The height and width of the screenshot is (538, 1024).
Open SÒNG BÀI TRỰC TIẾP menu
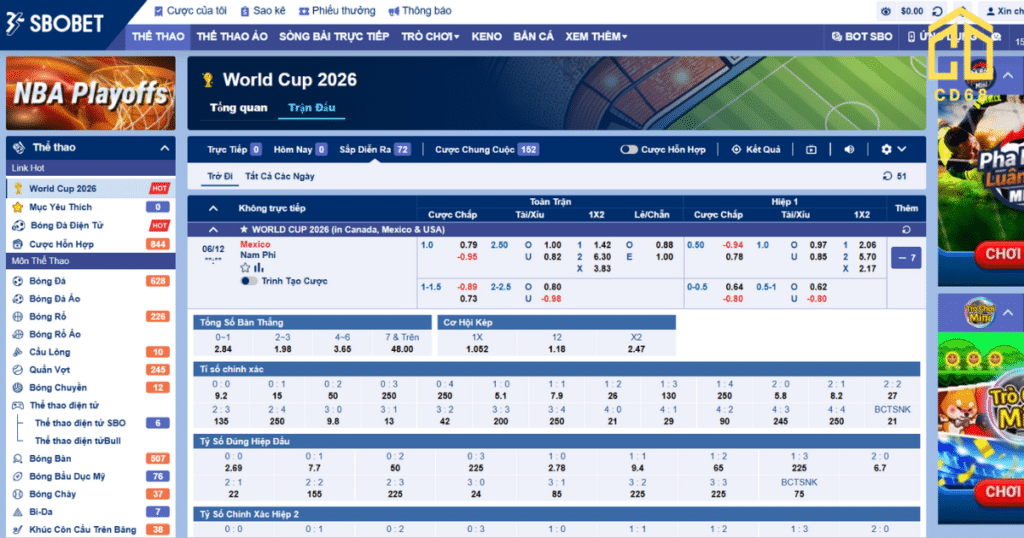(x=334, y=37)
